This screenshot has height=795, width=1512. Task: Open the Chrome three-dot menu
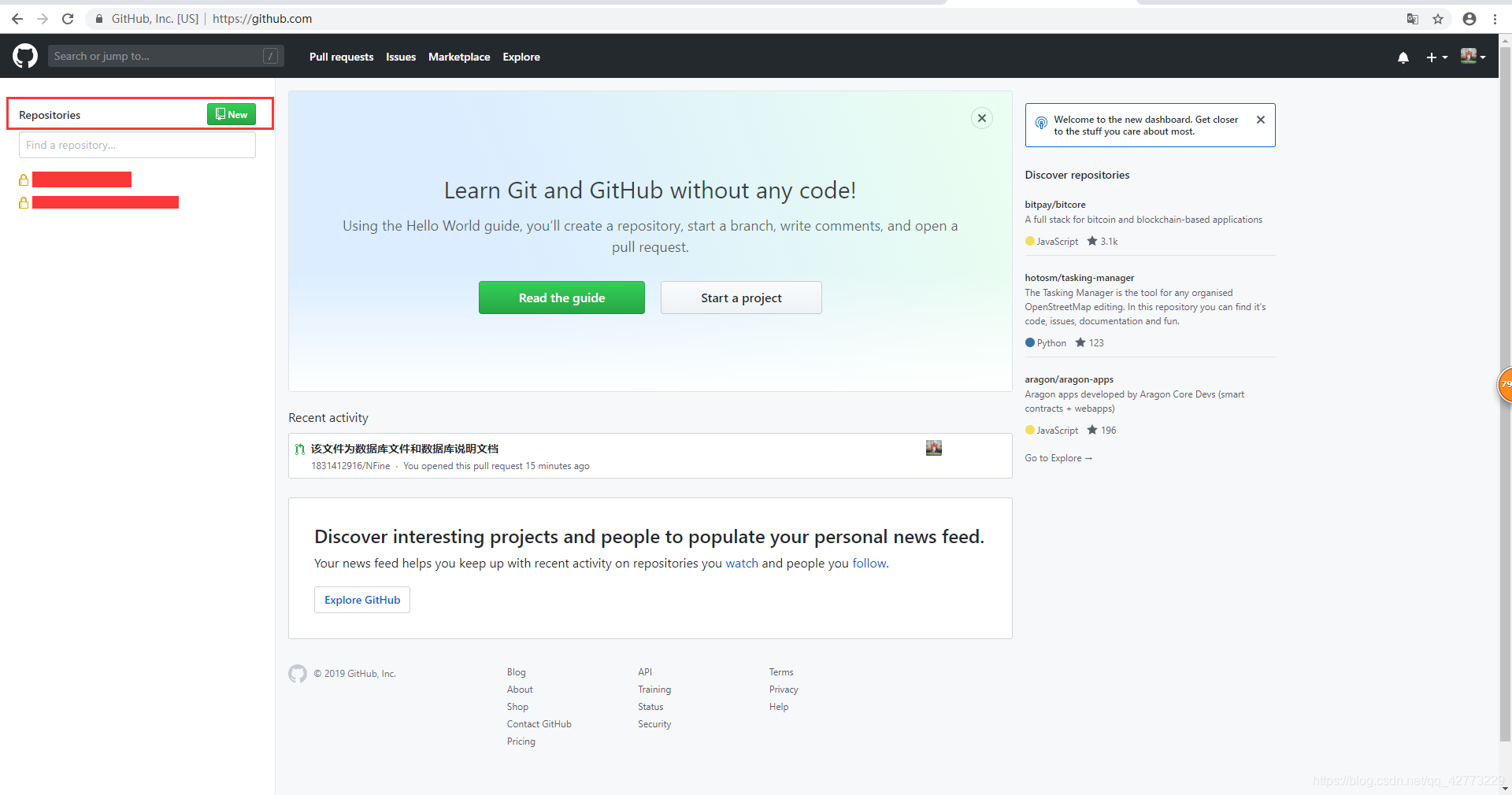pos(1495,19)
